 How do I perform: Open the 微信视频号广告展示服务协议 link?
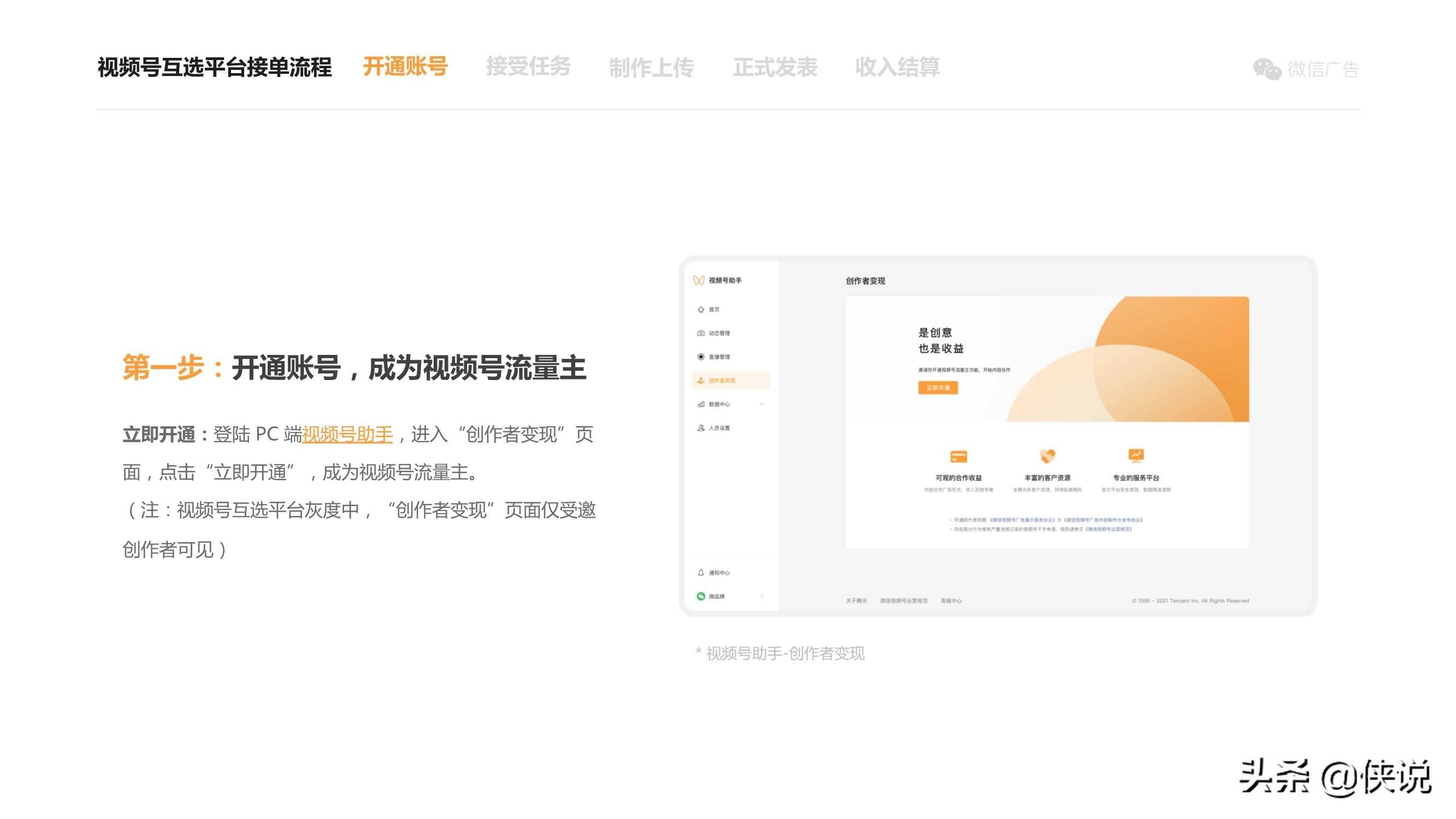[x=1022, y=520]
